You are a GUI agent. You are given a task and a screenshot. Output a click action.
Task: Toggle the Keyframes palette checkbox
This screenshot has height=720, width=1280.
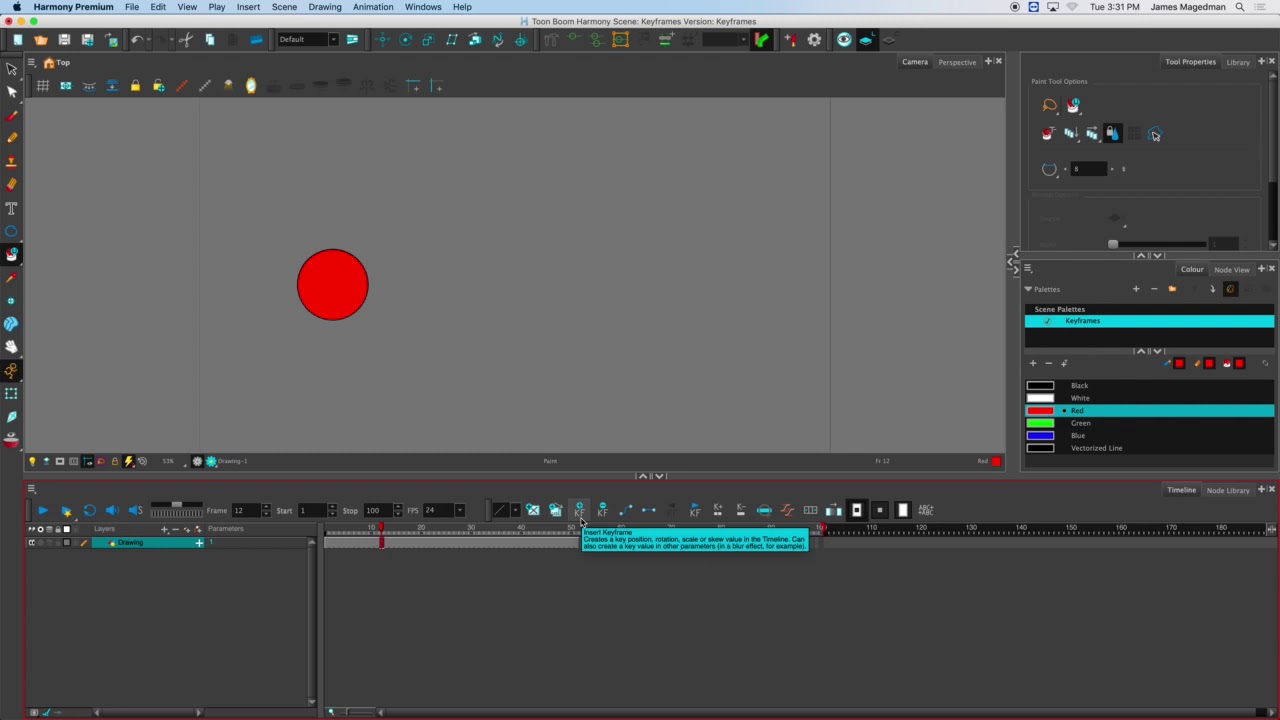click(1047, 321)
